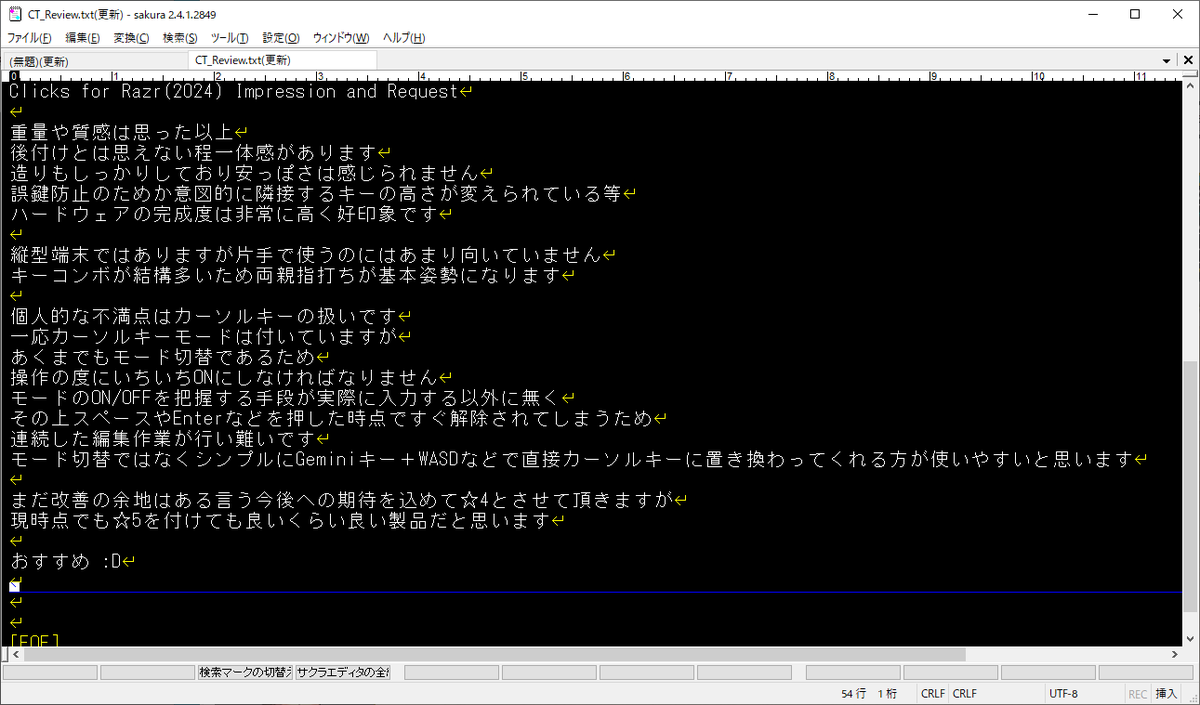Click the REC macro recording indicator

tap(1138, 693)
